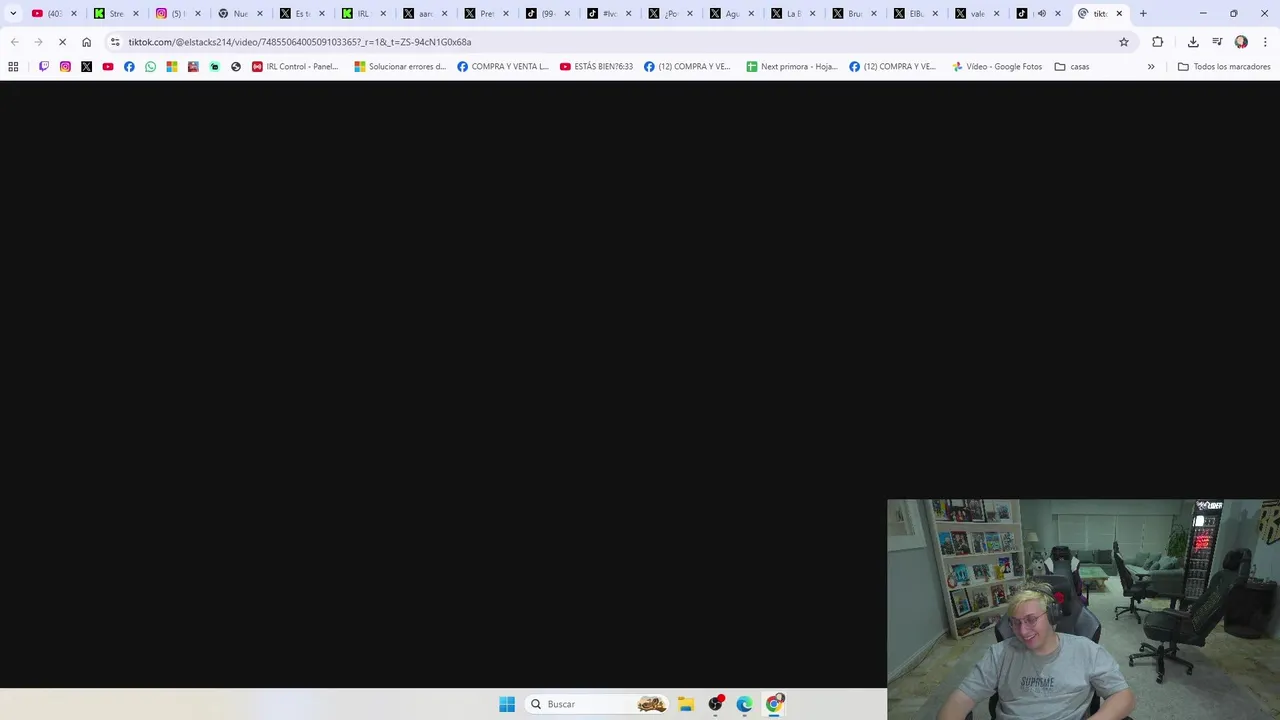Open Microsoft Edge from the taskbar
1280x720 pixels.
coord(744,704)
